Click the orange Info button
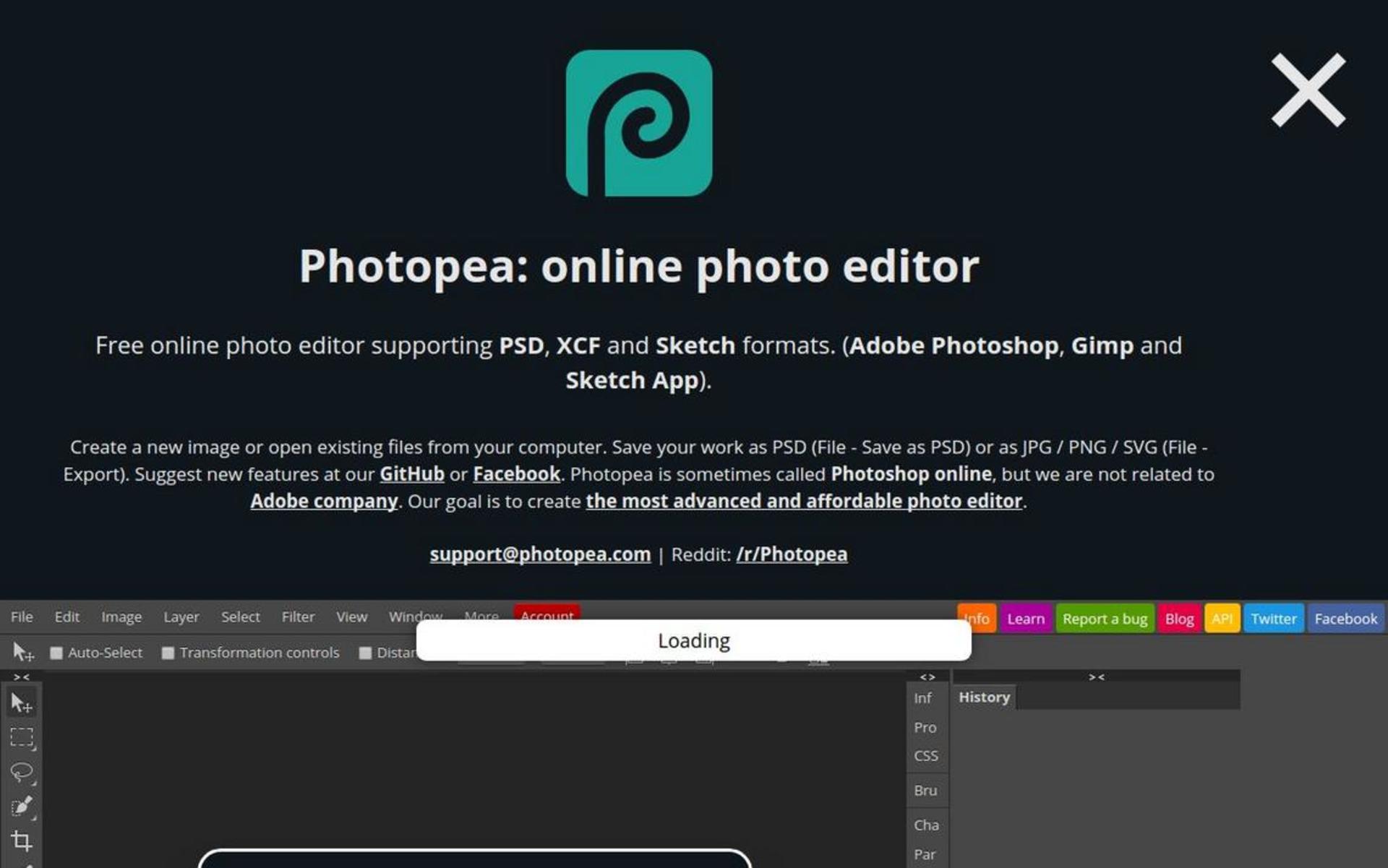 point(977,619)
